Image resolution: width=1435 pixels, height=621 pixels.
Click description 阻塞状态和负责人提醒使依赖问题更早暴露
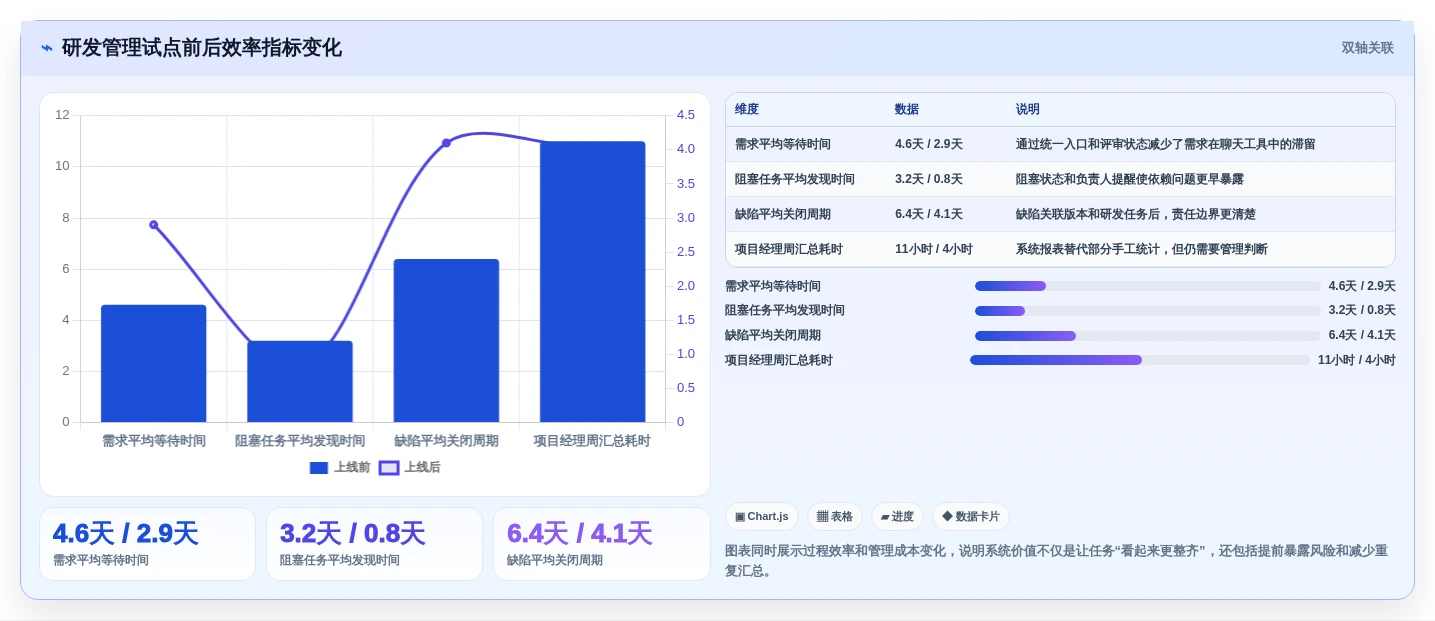coord(1130,179)
